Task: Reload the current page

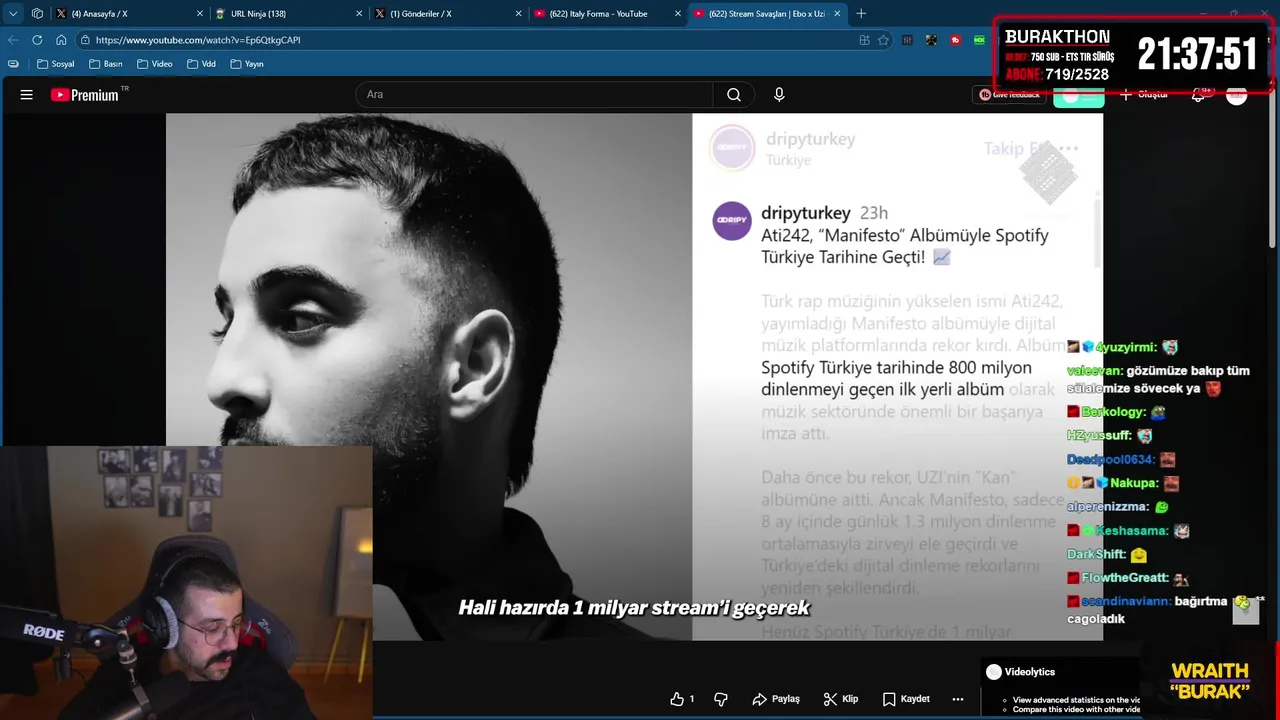Action: (37, 40)
